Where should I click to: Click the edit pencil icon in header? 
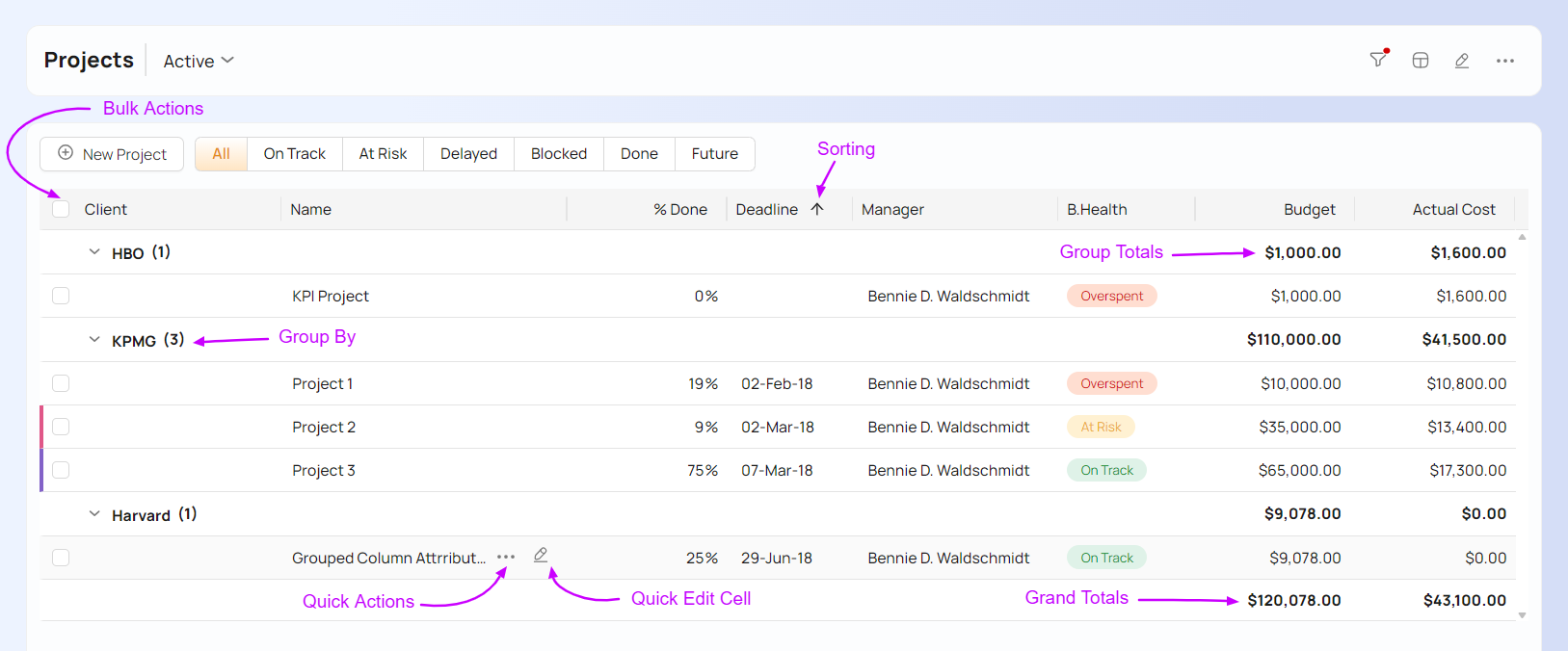tap(1461, 61)
